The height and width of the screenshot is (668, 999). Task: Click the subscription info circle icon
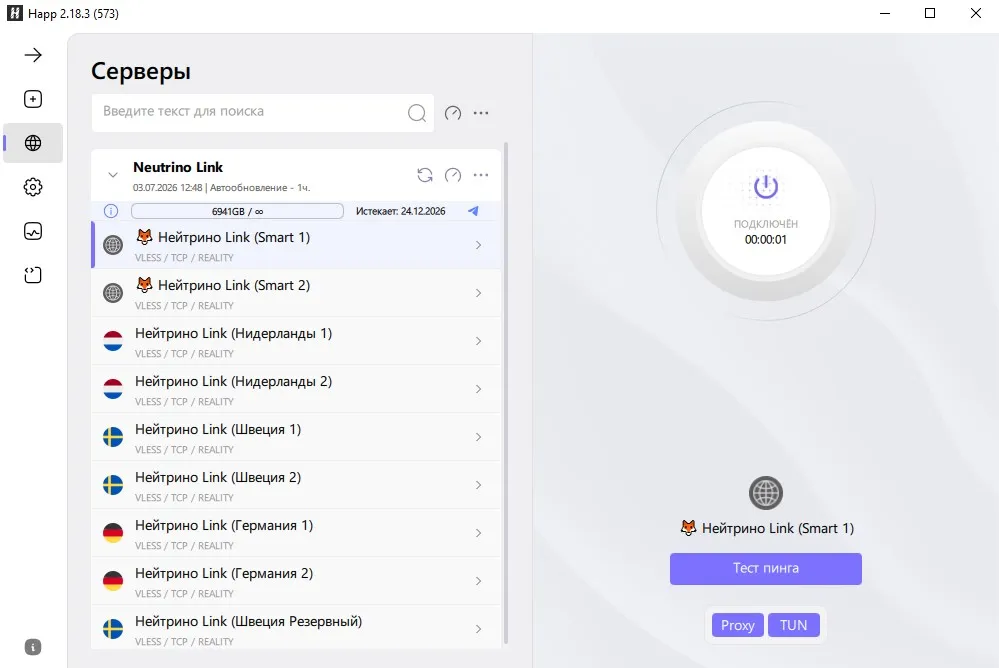111,211
